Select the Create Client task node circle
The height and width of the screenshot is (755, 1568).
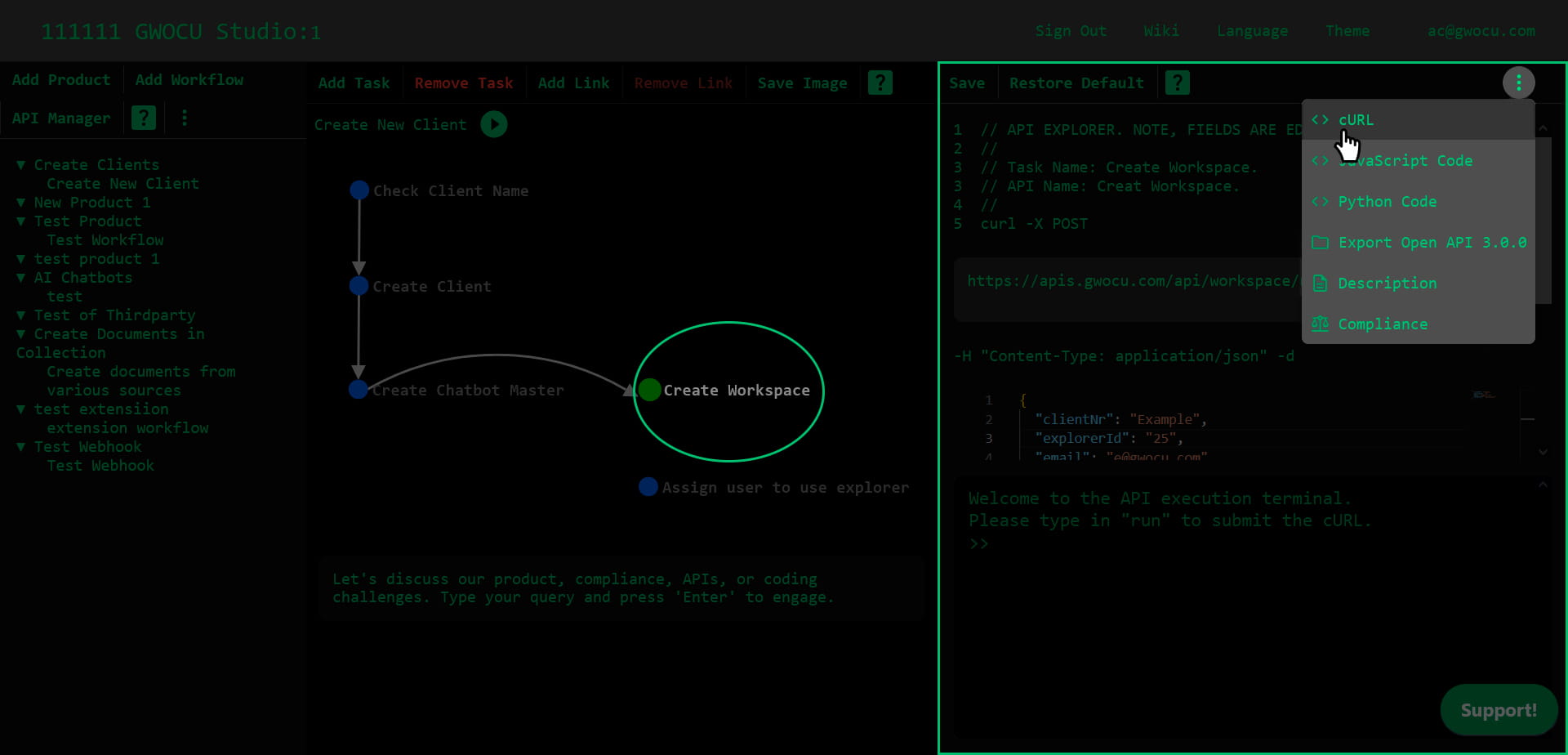[x=359, y=286]
